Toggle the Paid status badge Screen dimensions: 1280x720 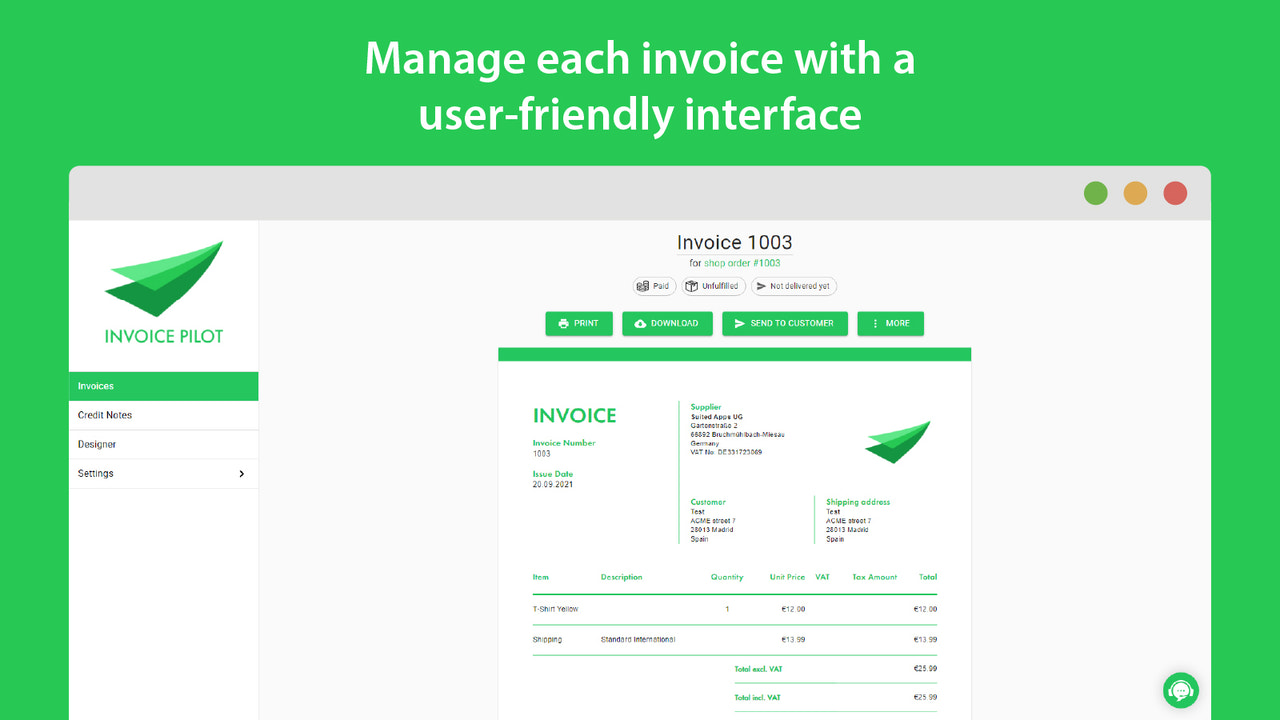click(653, 286)
